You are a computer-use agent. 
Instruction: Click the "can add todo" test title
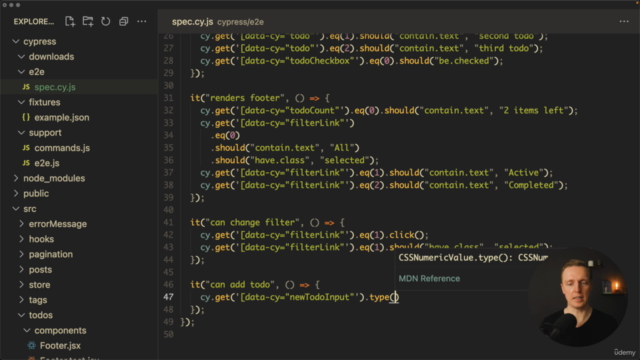(x=240, y=284)
